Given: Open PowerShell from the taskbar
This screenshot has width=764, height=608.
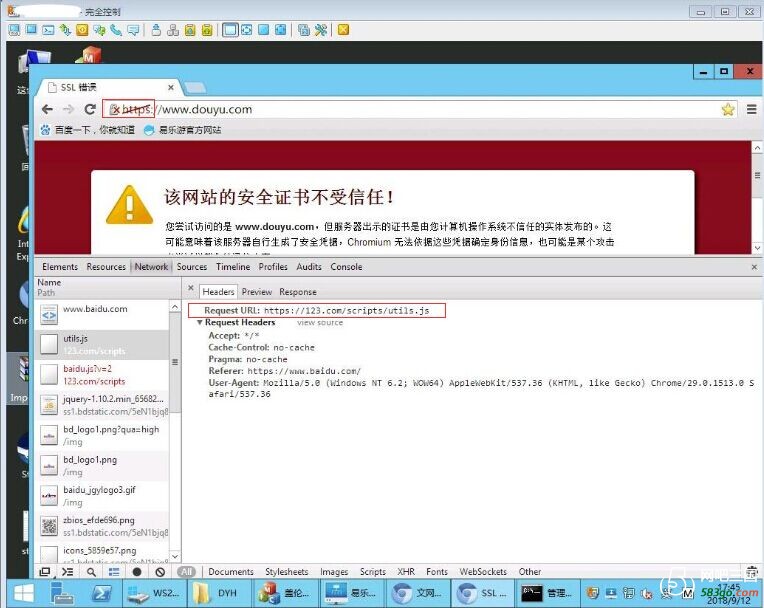Looking at the screenshot, I should (x=102, y=593).
